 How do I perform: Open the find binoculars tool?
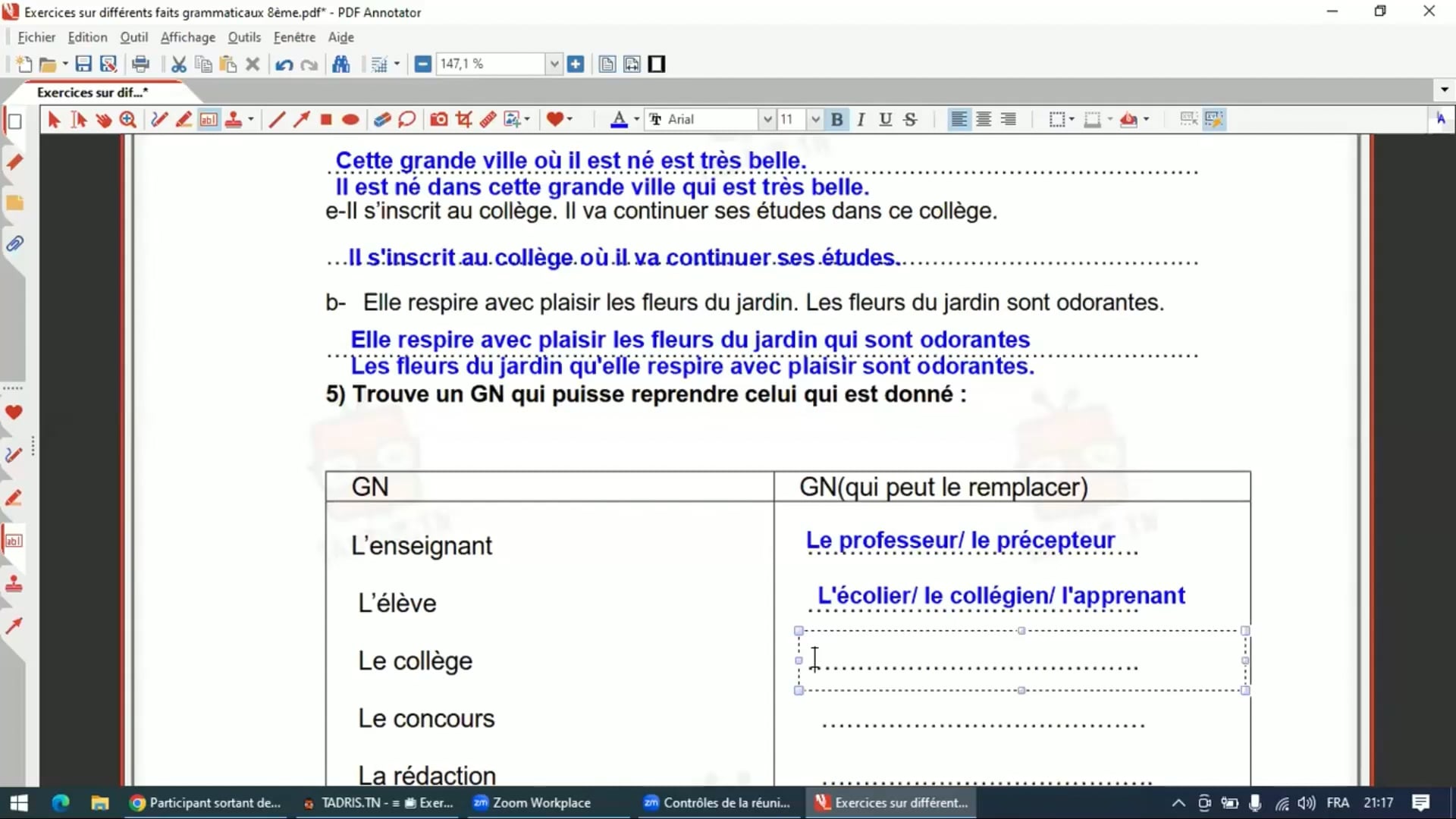click(341, 64)
